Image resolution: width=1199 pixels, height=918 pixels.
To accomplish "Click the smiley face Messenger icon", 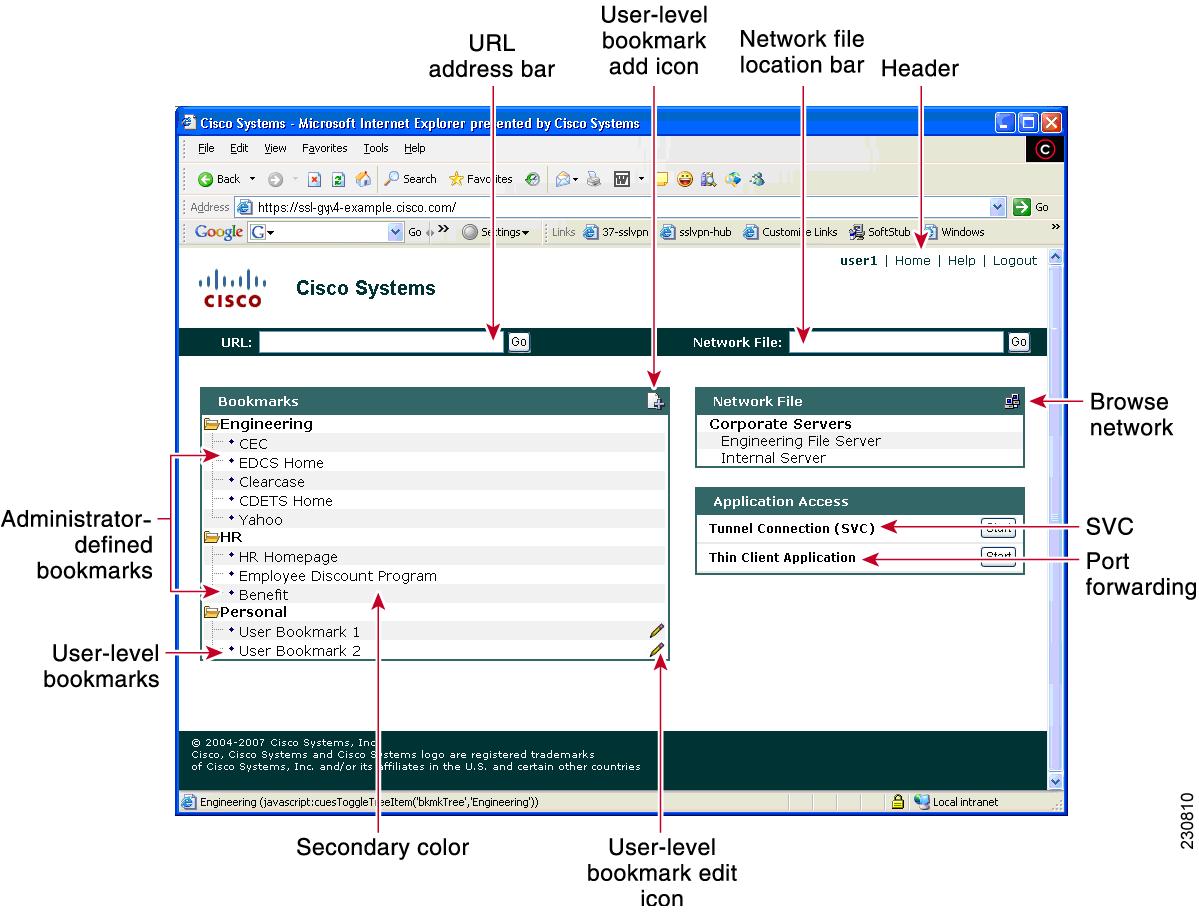I will pos(685,179).
